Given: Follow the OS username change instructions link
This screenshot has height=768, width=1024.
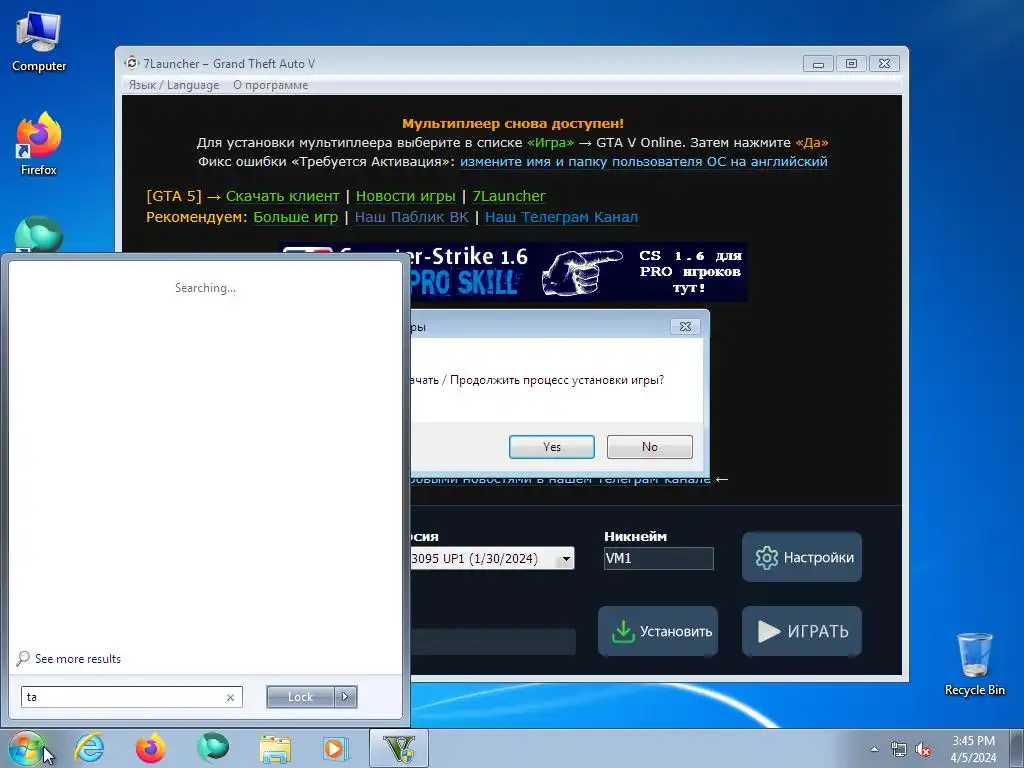Looking at the screenshot, I should 643,161.
